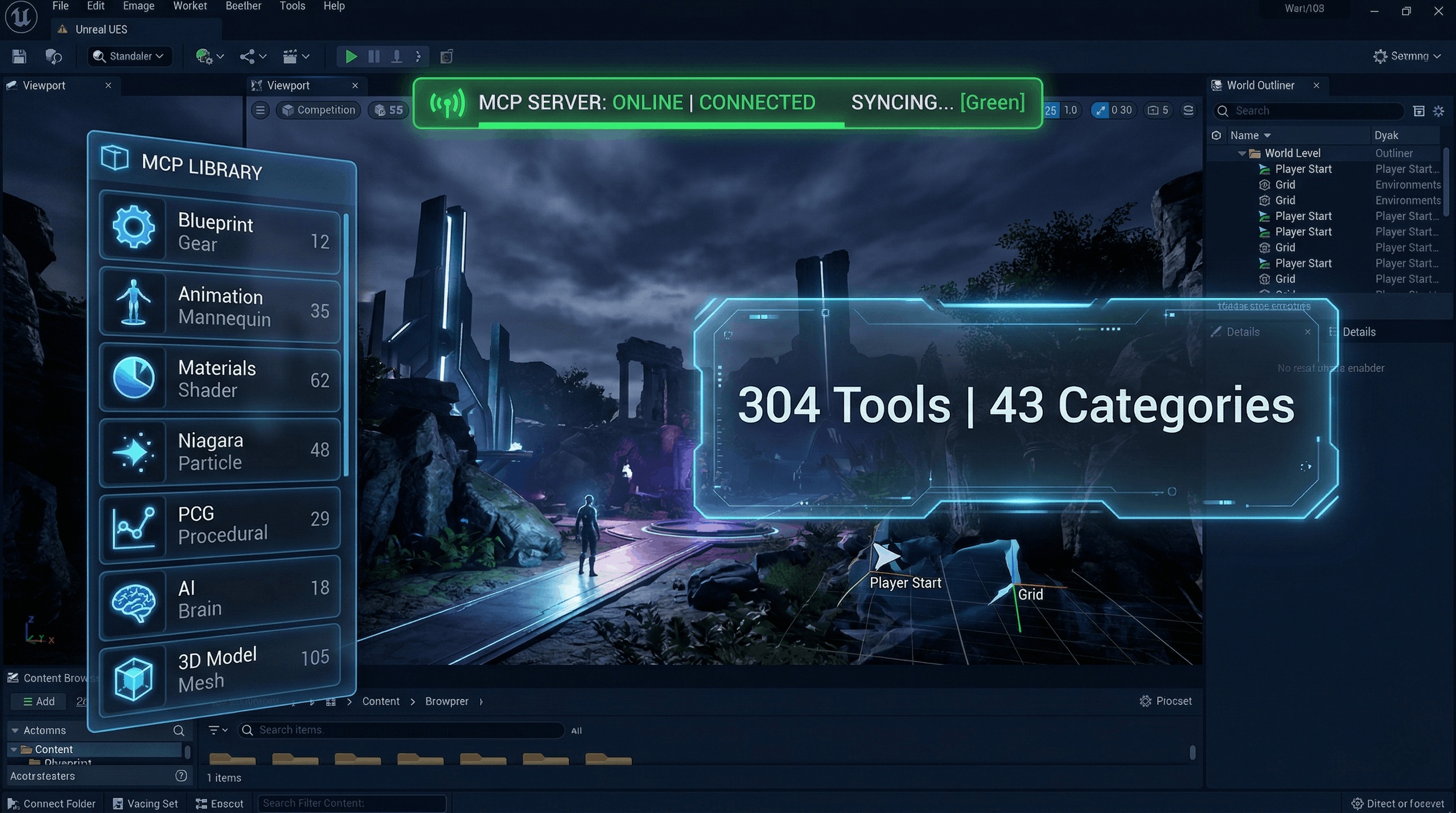The width and height of the screenshot is (1456, 813).
Task: Click the Add button in Content Browser
Action: 39,701
